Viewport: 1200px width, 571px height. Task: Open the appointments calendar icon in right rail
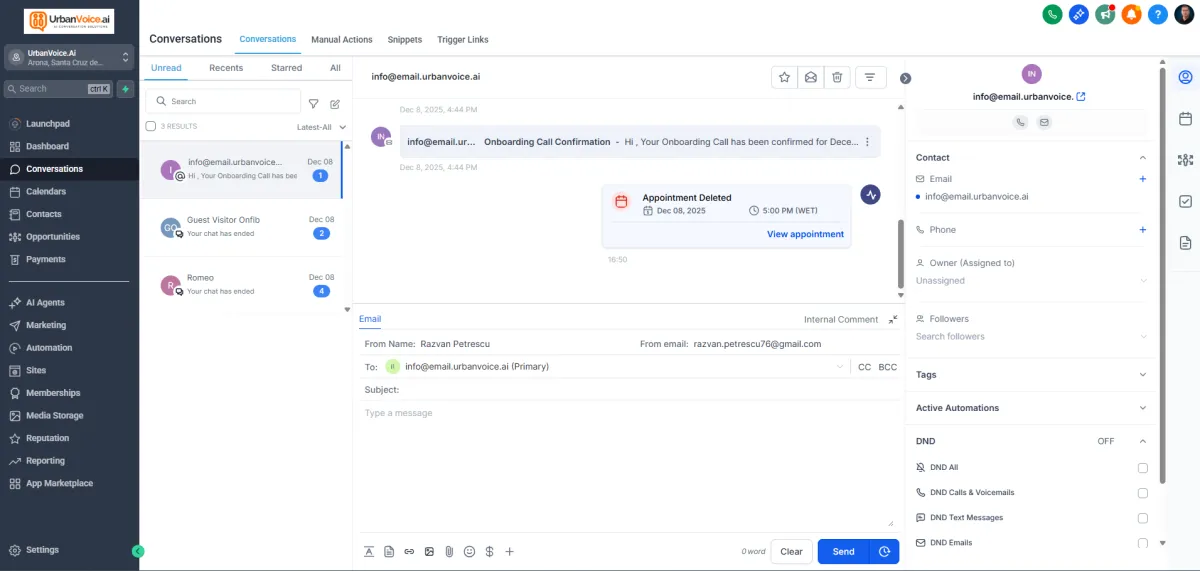[1185, 119]
